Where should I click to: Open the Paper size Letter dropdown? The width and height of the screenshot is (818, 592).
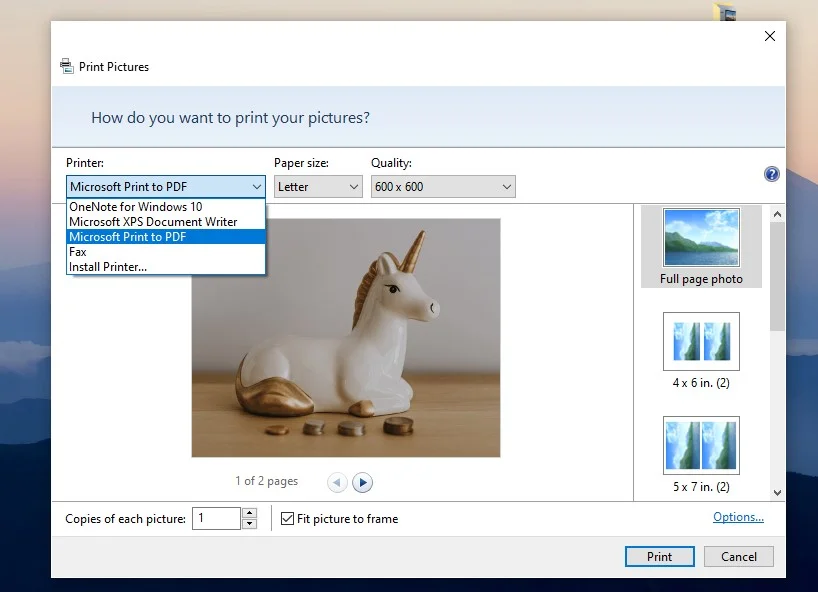click(318, 187)
